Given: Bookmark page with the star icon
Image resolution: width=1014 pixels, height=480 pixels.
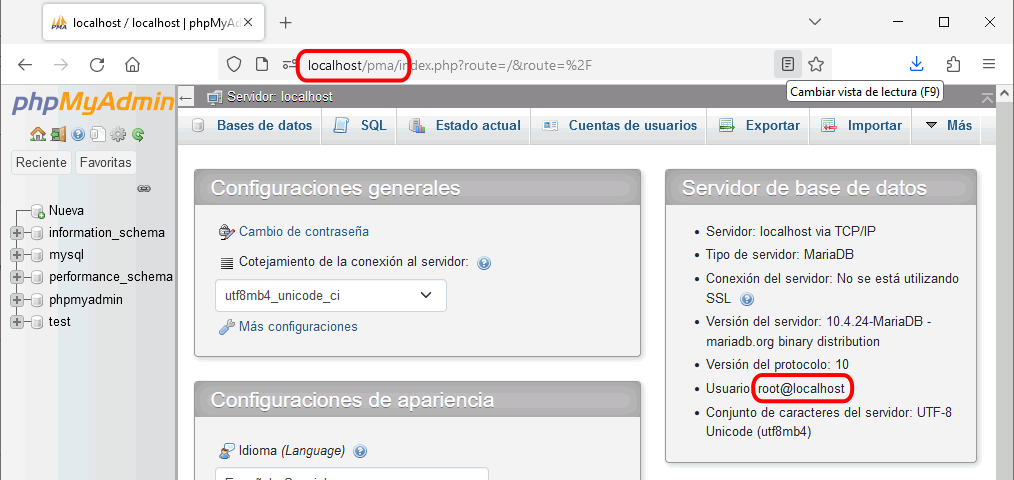Looking at the screenshot, I should point(816,64).
